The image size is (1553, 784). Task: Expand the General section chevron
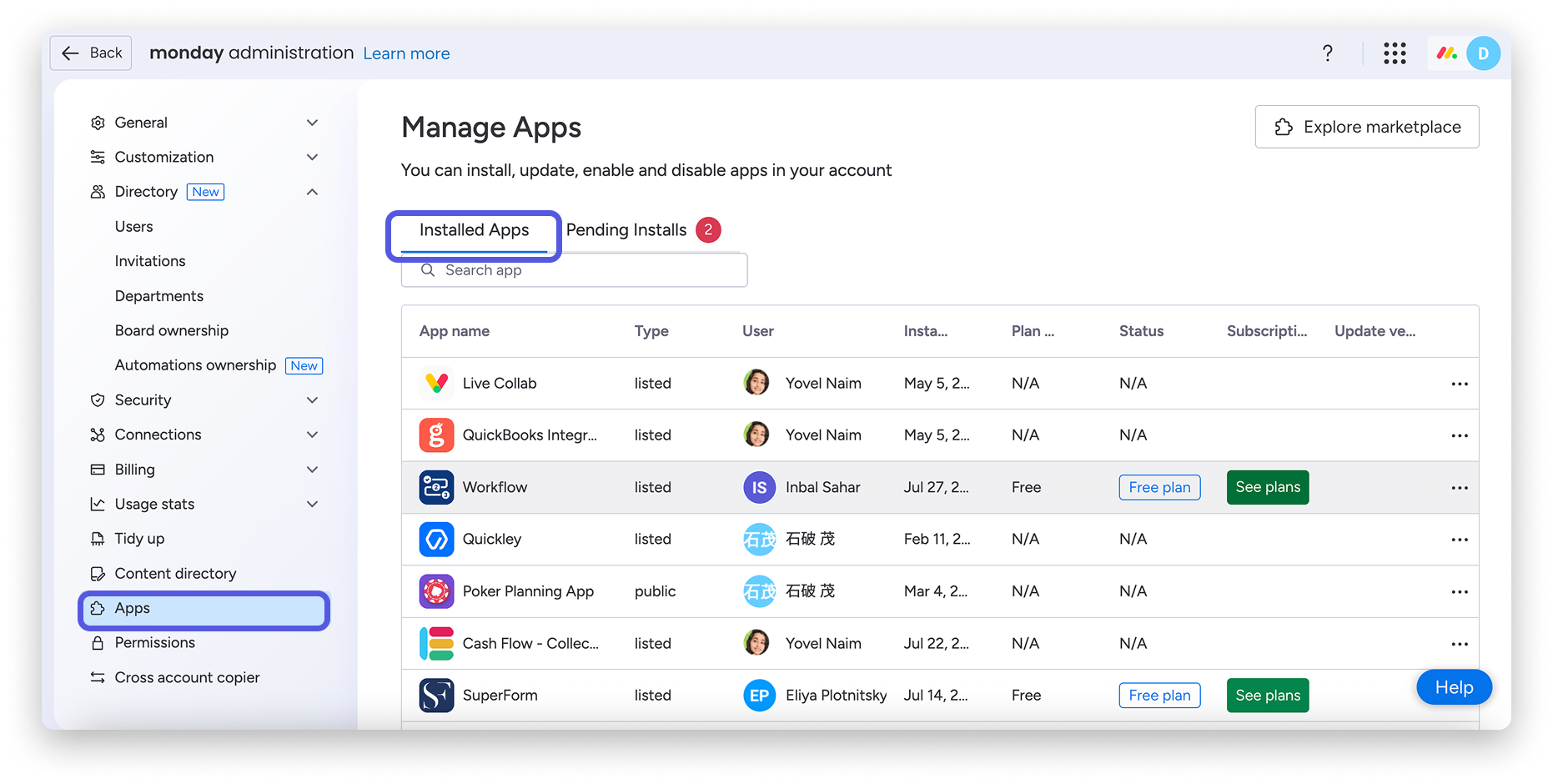point(312,123)
